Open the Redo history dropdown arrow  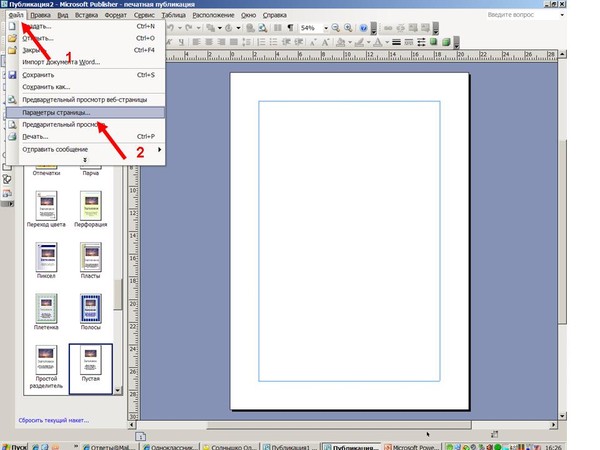(198, 28)
